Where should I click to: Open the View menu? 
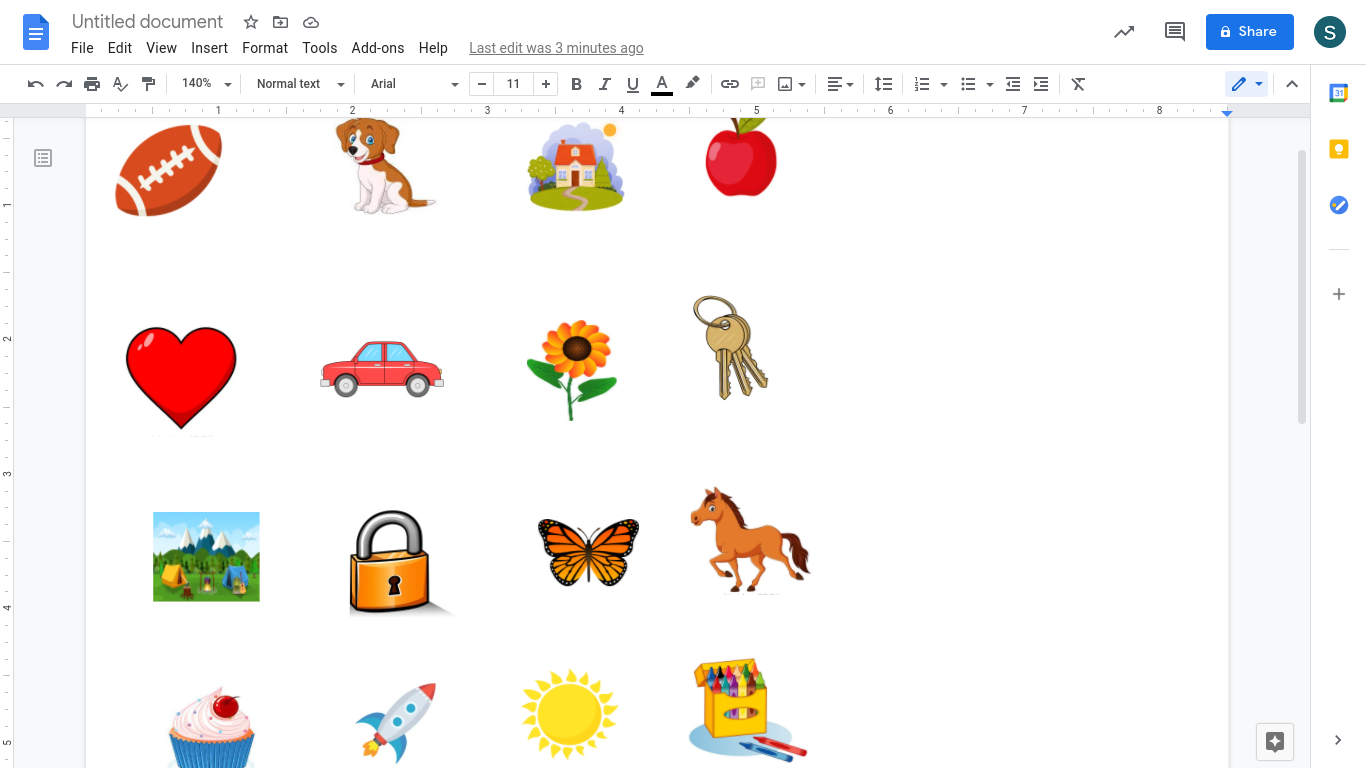(x=161, y=48)
